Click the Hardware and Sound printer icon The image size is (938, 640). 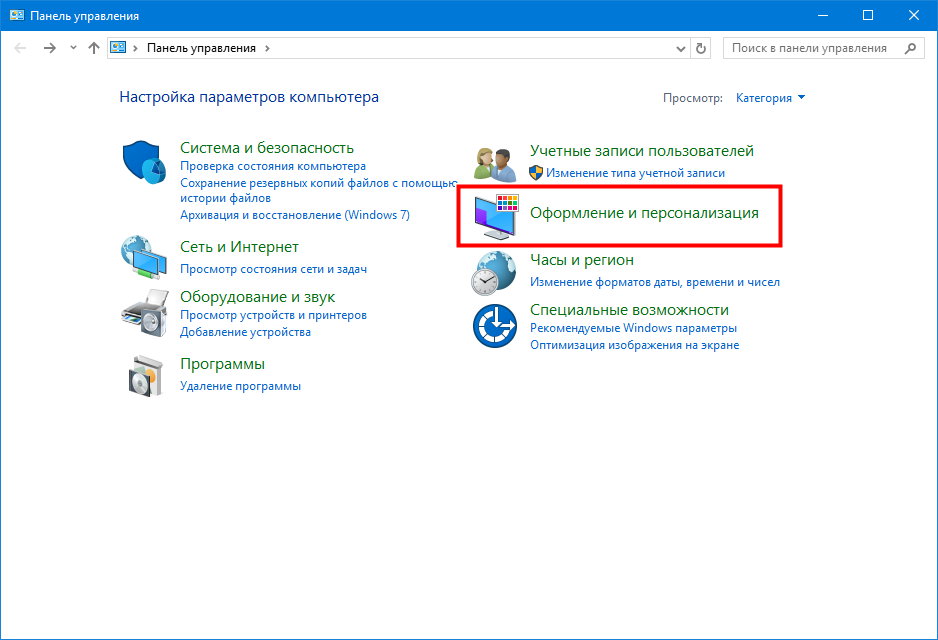tap(145, 313)
